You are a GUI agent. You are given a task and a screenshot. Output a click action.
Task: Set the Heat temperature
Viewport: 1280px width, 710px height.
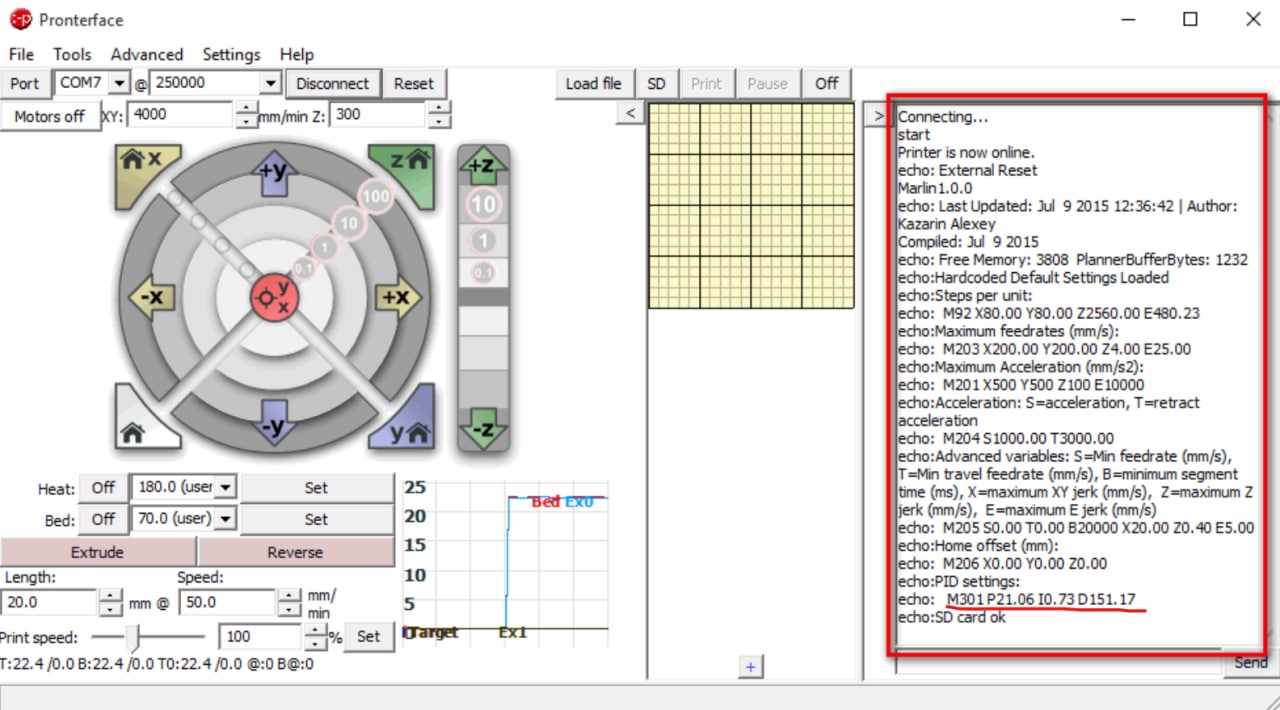317,488
